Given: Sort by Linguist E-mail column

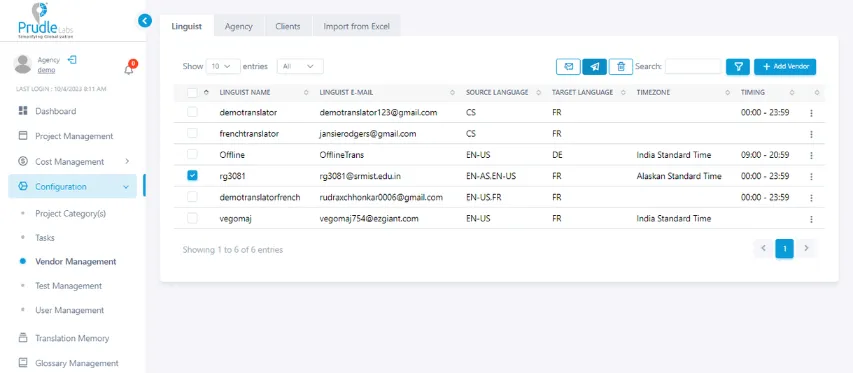Looking at the screenshot, I should click(387, 92).
